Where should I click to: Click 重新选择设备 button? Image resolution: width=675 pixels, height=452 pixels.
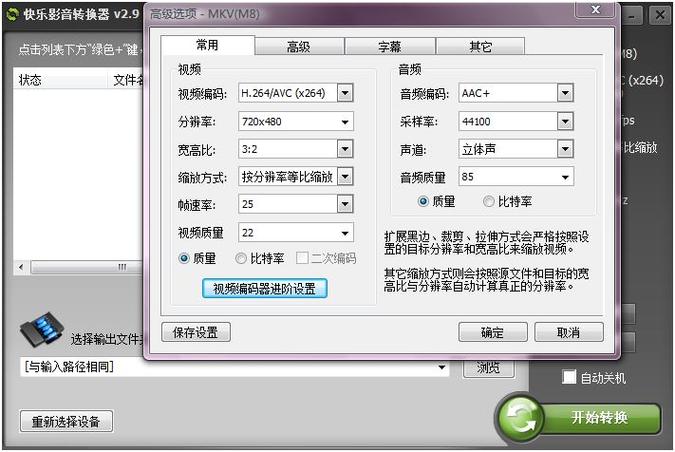click(x=66, y=421)
